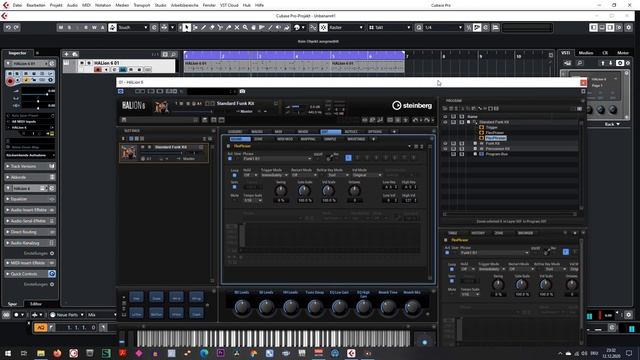Toggle Read automation (R) in toolbar
Image resolution: width=640 pixels, height=360 pixels.
tap(86, 27)
